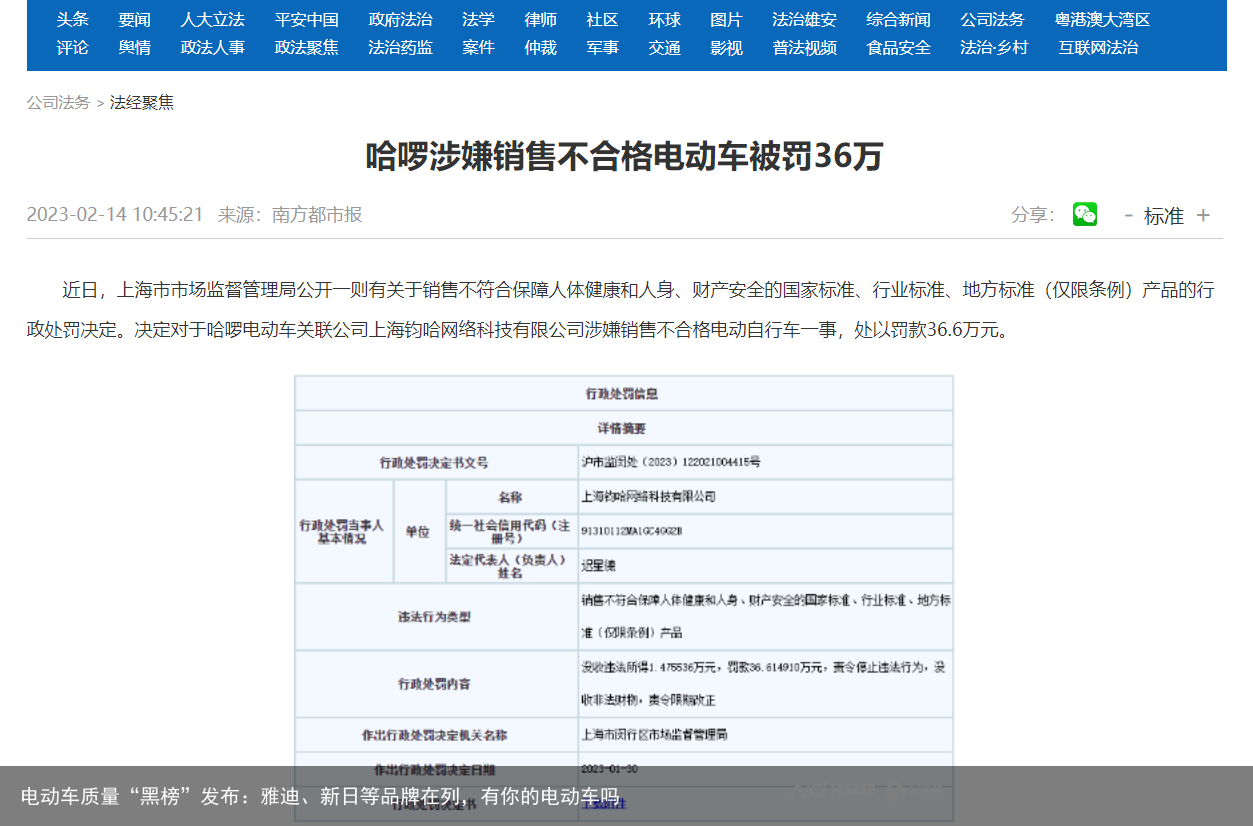Open 评论 navigation link
Image resolution: width=1253 pixels, height=826 pixels.
pos(72,47)
